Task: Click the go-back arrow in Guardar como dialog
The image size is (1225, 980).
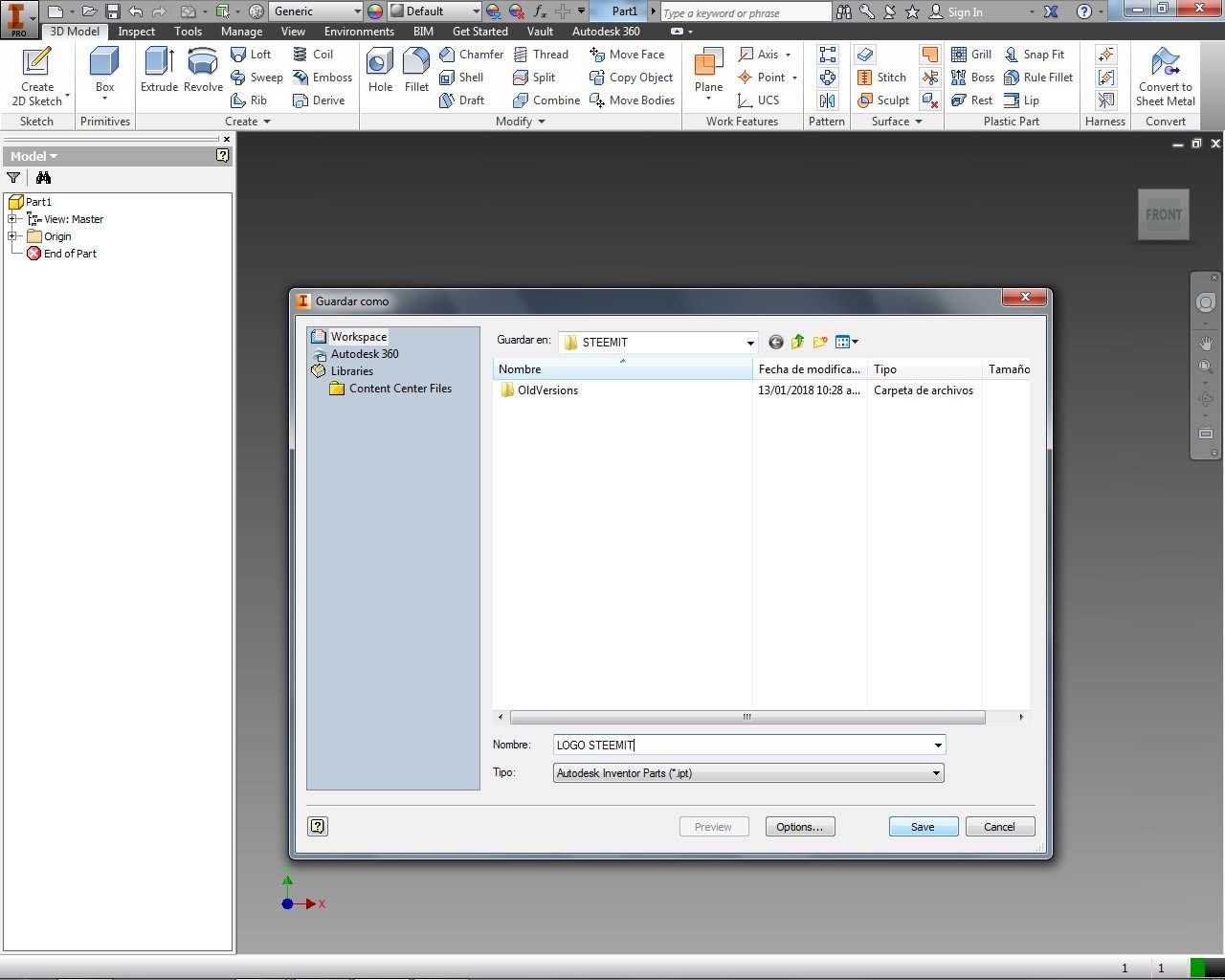Action: pyautogui.click(x=775, y=342)
